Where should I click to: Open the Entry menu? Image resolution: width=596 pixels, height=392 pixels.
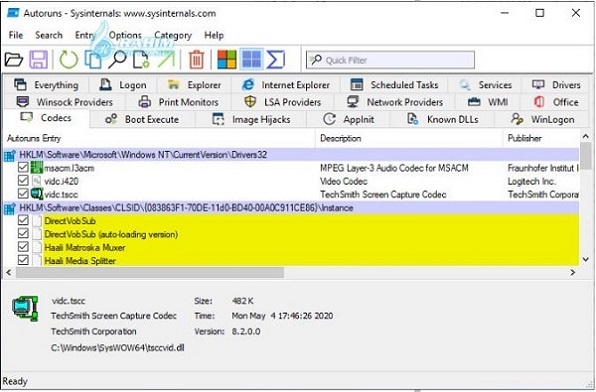point(84,35)
